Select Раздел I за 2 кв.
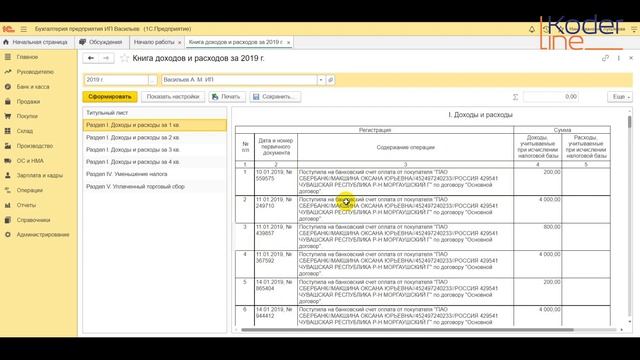The image size is (640, 360). coord(155,138)
